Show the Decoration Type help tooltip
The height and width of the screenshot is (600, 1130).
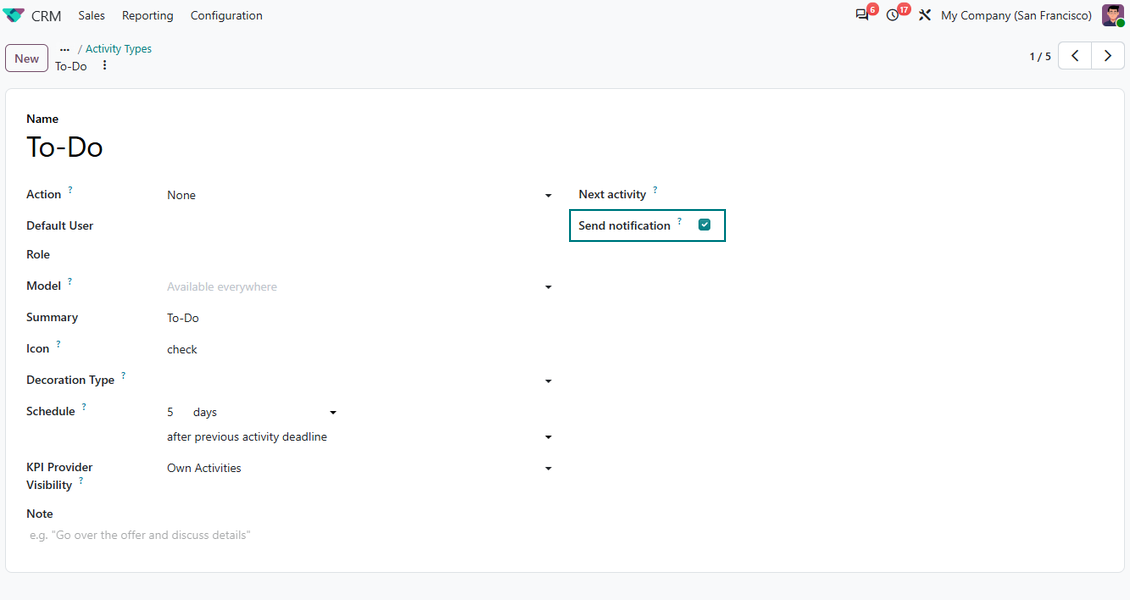(123, 375)
